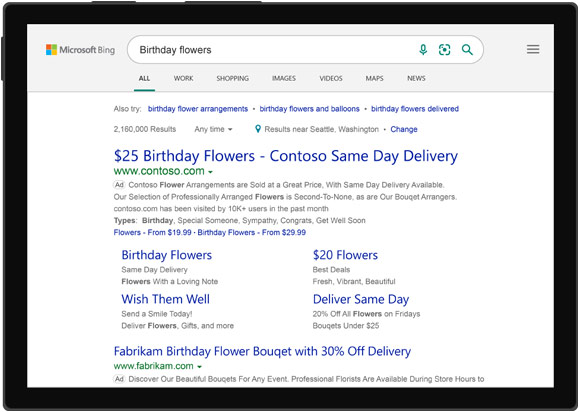Open the hamburger menu icon

click(x=533, y=49)
